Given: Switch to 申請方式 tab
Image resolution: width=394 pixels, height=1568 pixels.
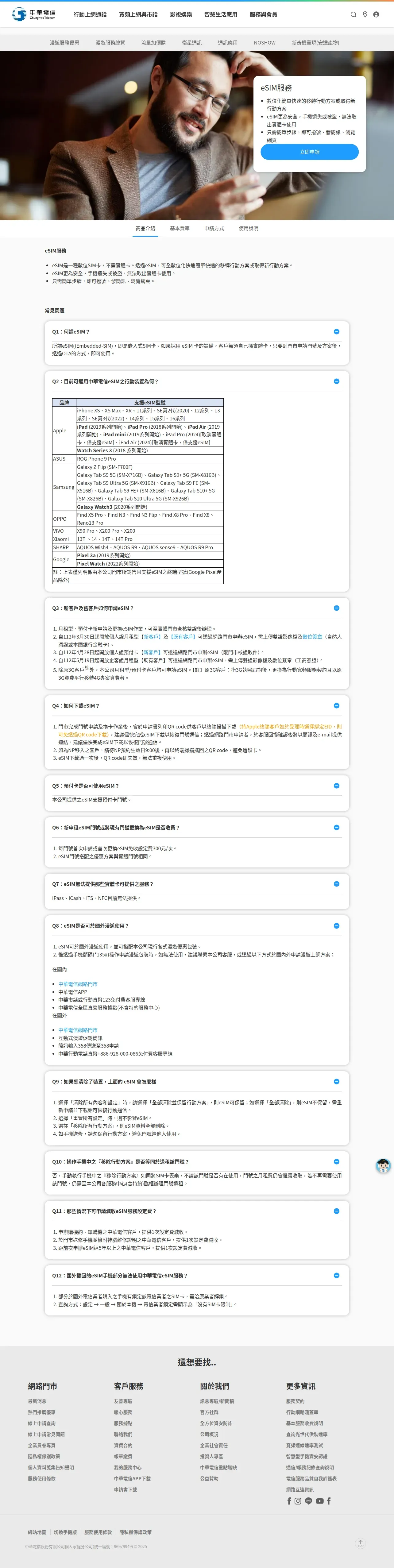Looking at the screenshot, I should tap(214, 228).
